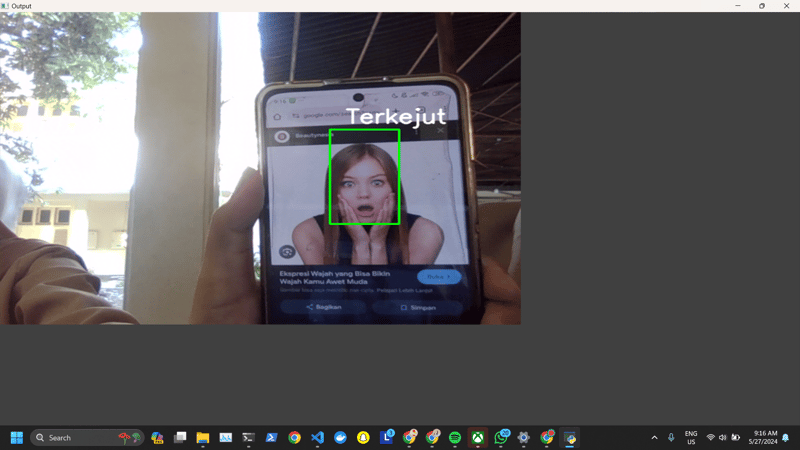Viewport: 800px width, 450px height.
Task: Open Wi-Fi network settings in the tray
Action: 710,438
